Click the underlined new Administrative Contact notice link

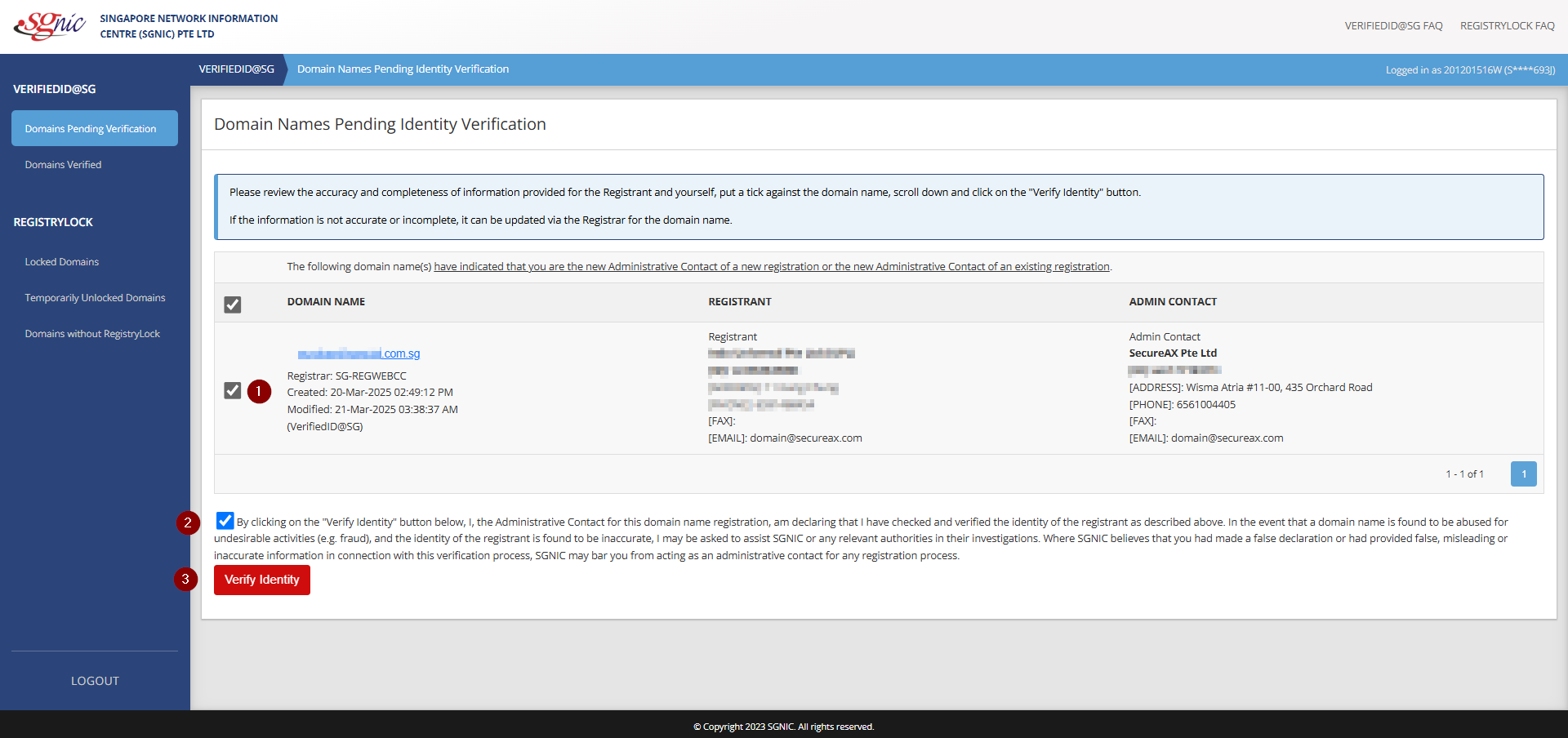771,267
